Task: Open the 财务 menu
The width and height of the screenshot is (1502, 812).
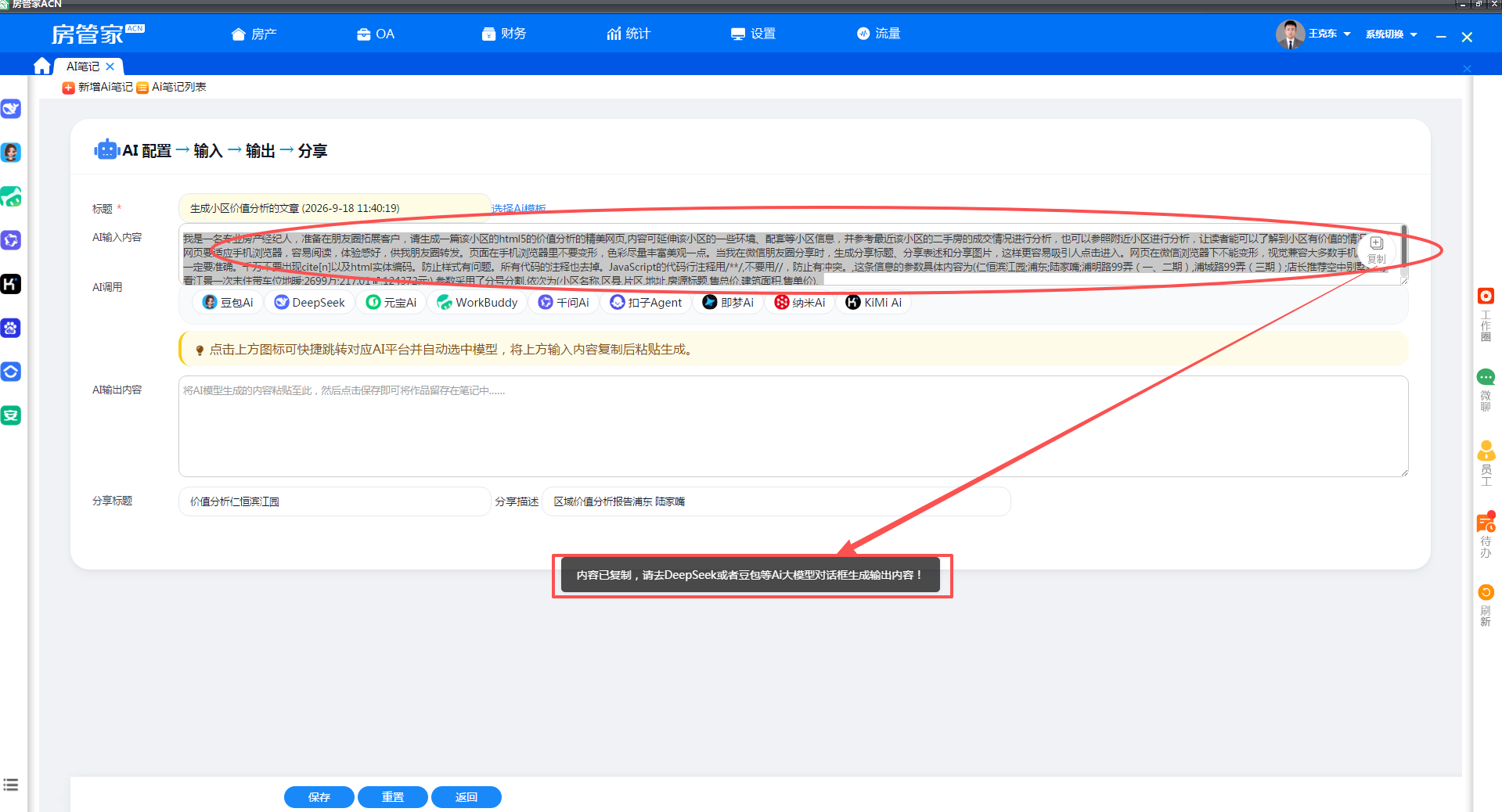Action: [504, 34]
